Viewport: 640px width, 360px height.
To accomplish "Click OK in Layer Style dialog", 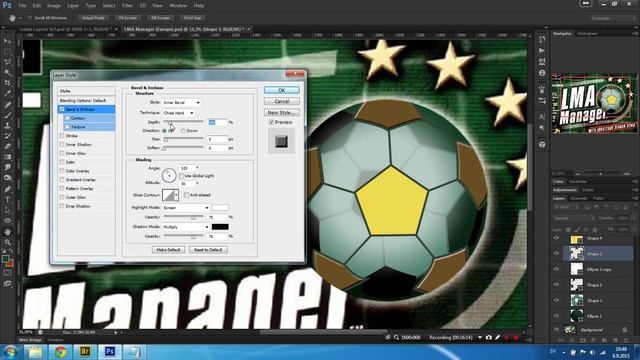I will coord(282,90).
